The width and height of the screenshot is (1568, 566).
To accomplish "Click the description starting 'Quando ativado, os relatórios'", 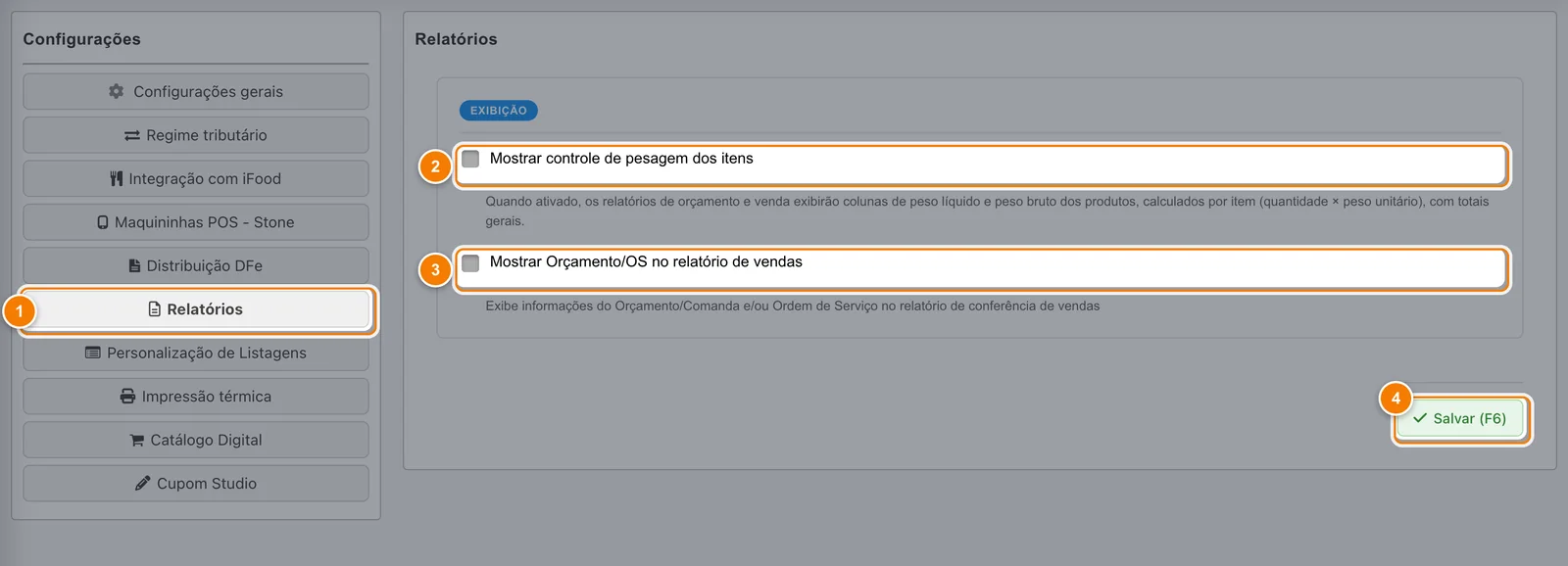I will click(987, 212).
